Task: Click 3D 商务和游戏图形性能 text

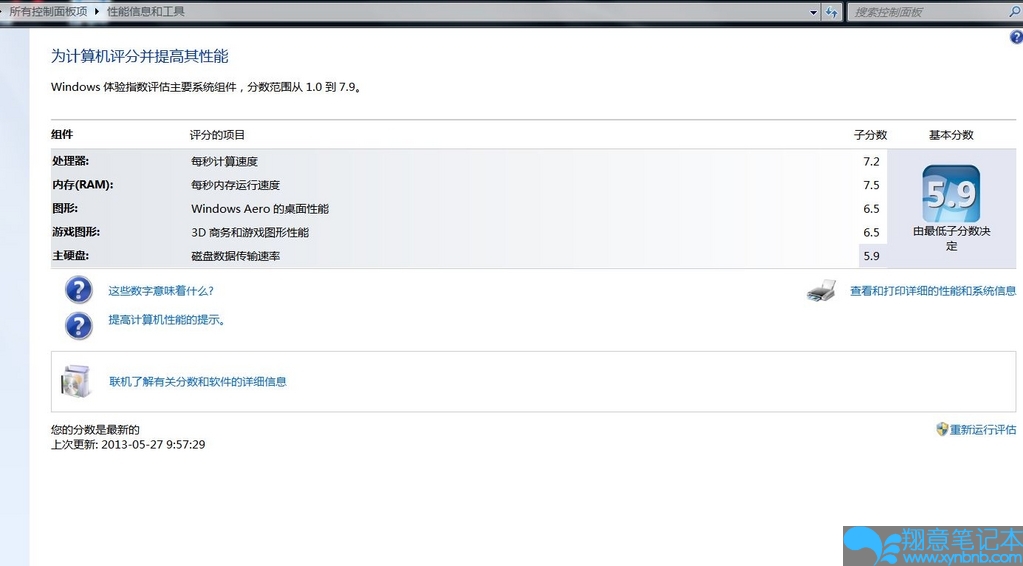Action: tap(250, 232)
